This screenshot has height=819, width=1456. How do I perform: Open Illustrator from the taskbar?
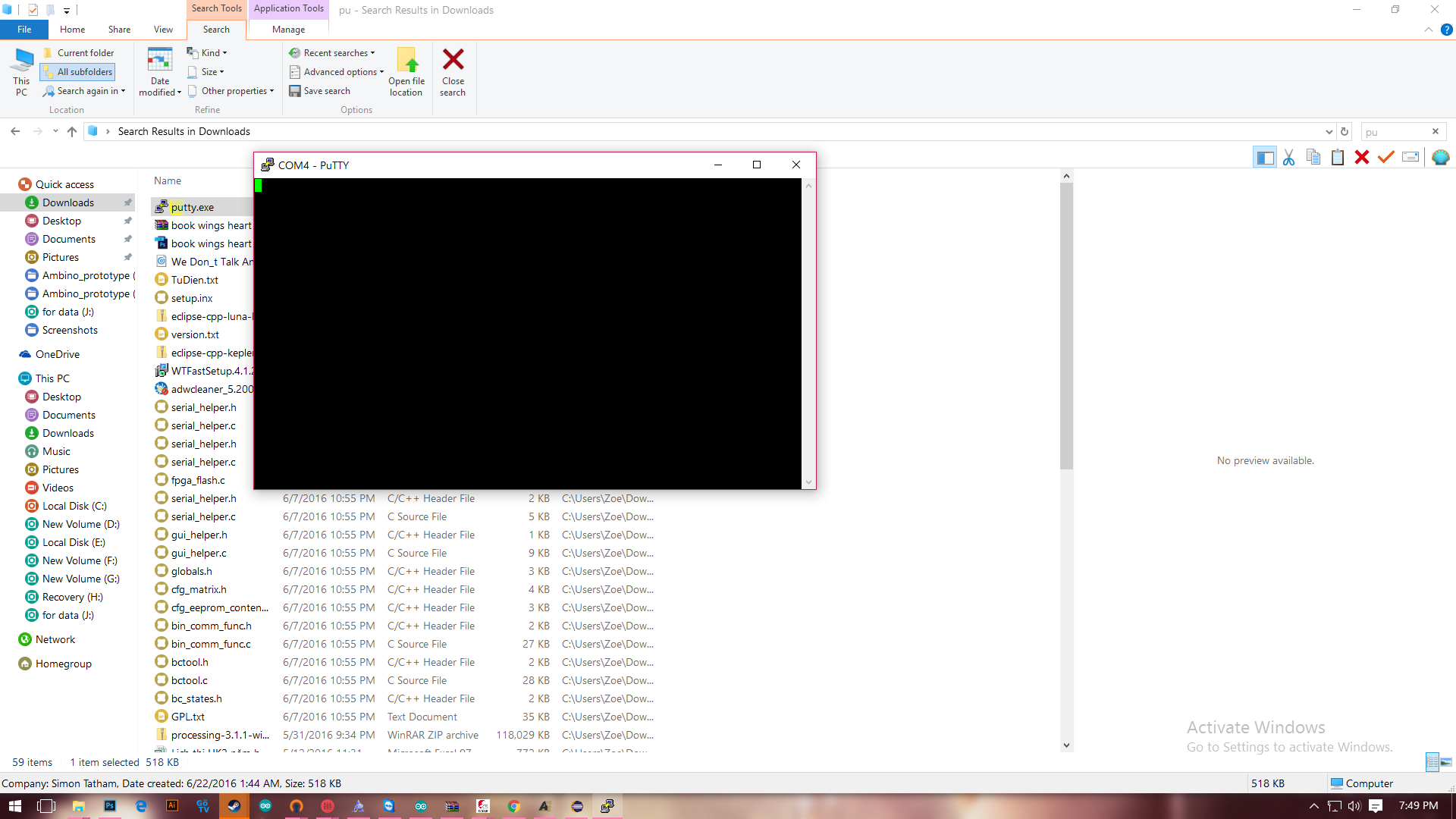coord(172,805)
